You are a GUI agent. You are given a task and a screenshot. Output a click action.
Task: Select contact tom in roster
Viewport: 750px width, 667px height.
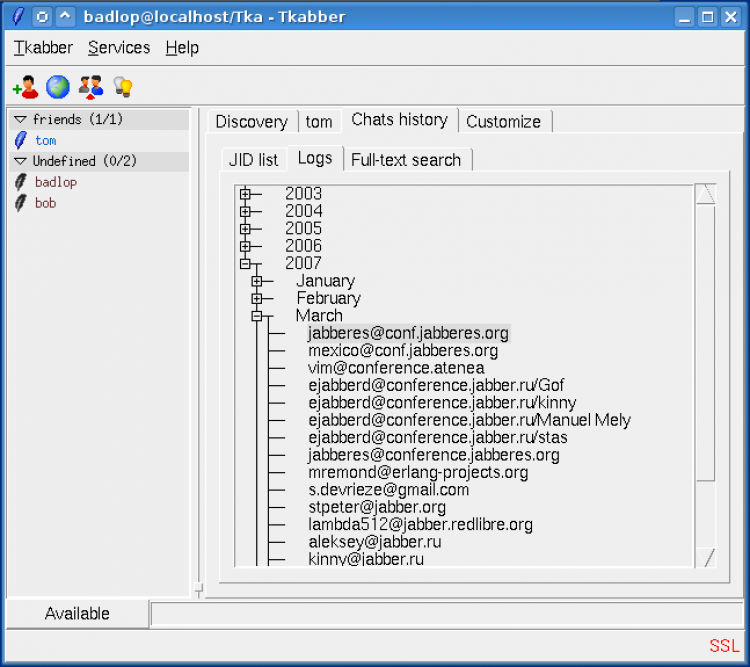[x=45, y=140]
